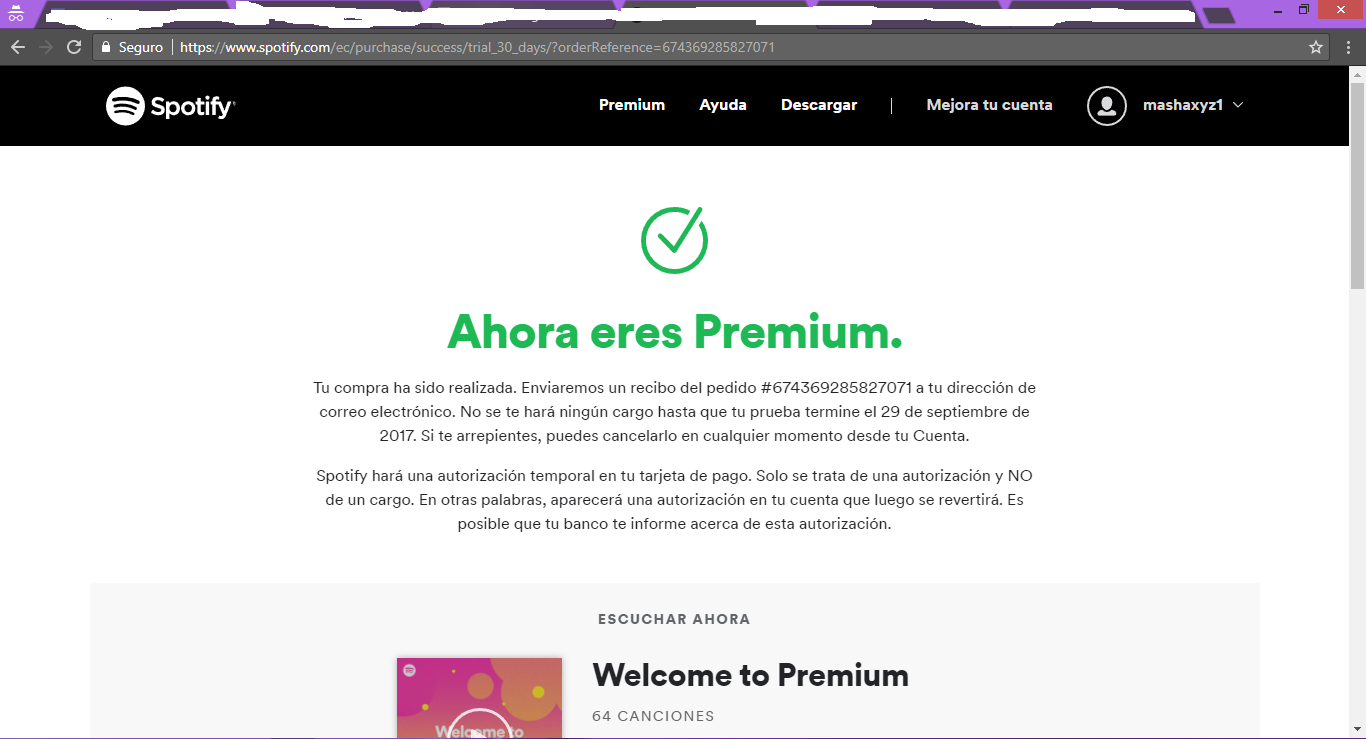Reload the page with the refresh icon
The image size is (1366, 739).
click(x=74, y=47)
